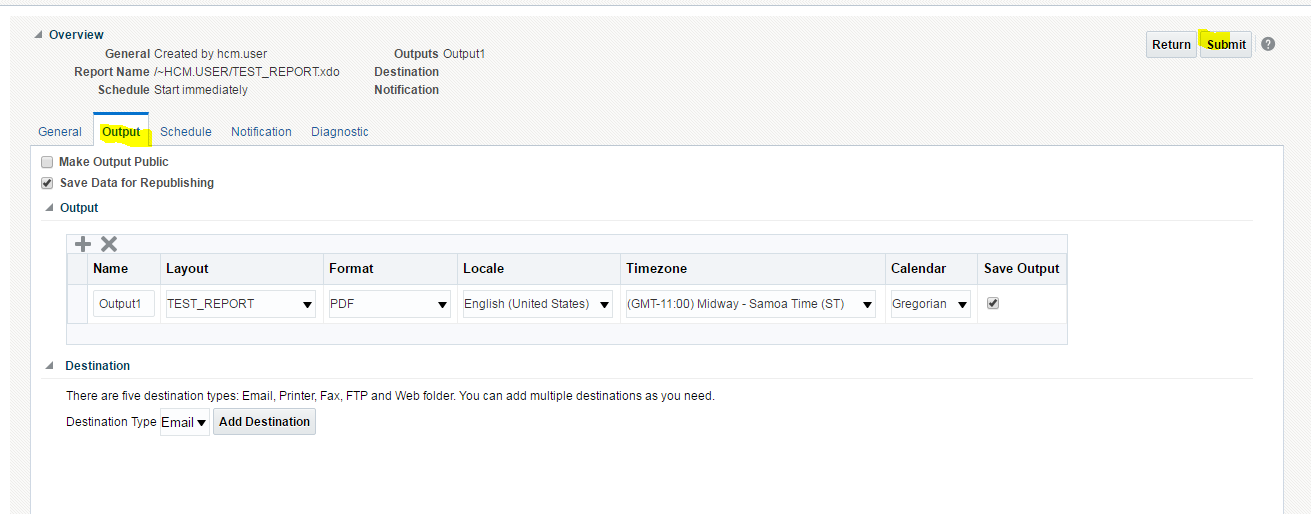Click the Layout column header
The image size is (1311, 514).
[242, 269]
